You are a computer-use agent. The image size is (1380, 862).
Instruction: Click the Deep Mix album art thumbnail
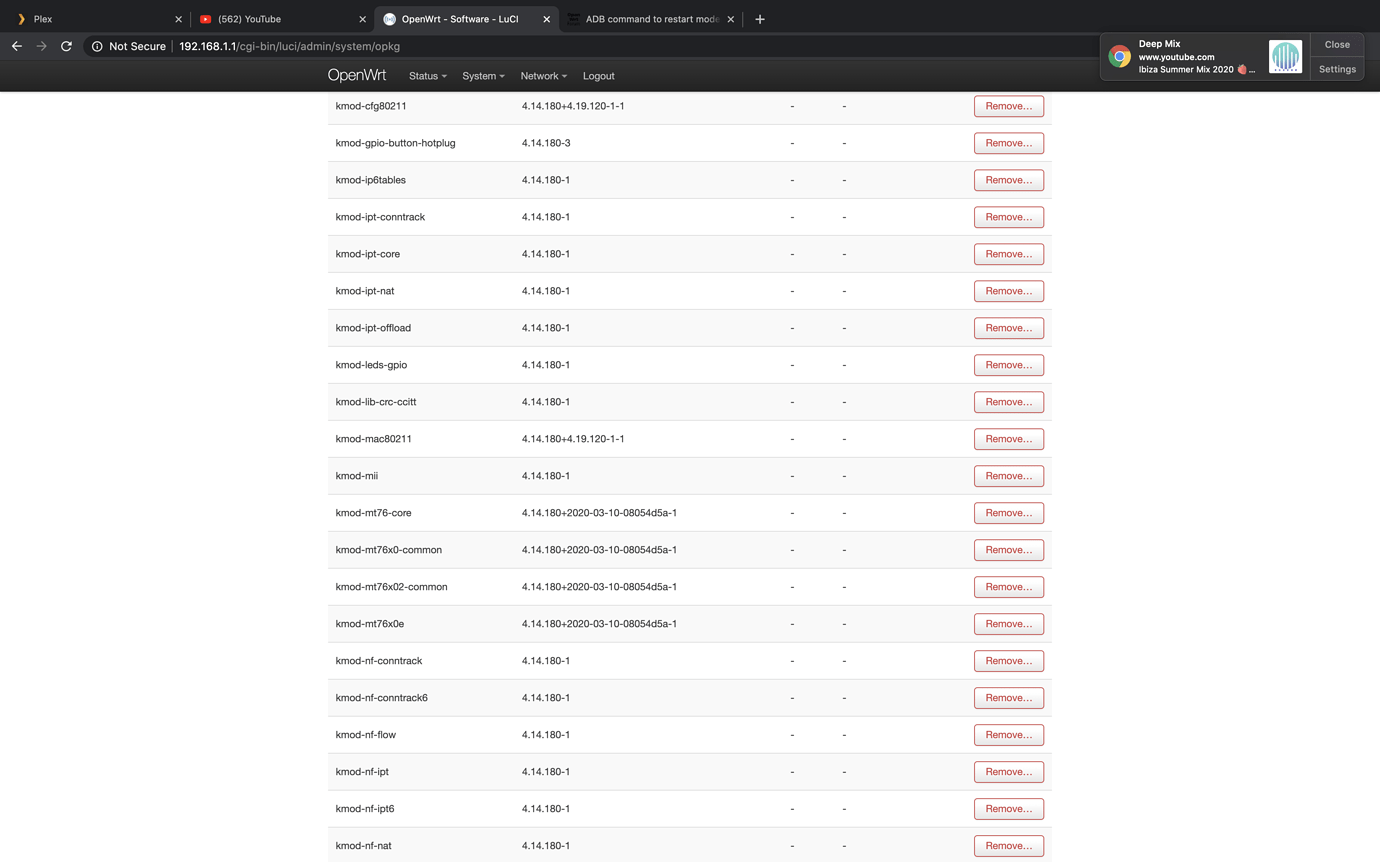tap(1285, 56)
